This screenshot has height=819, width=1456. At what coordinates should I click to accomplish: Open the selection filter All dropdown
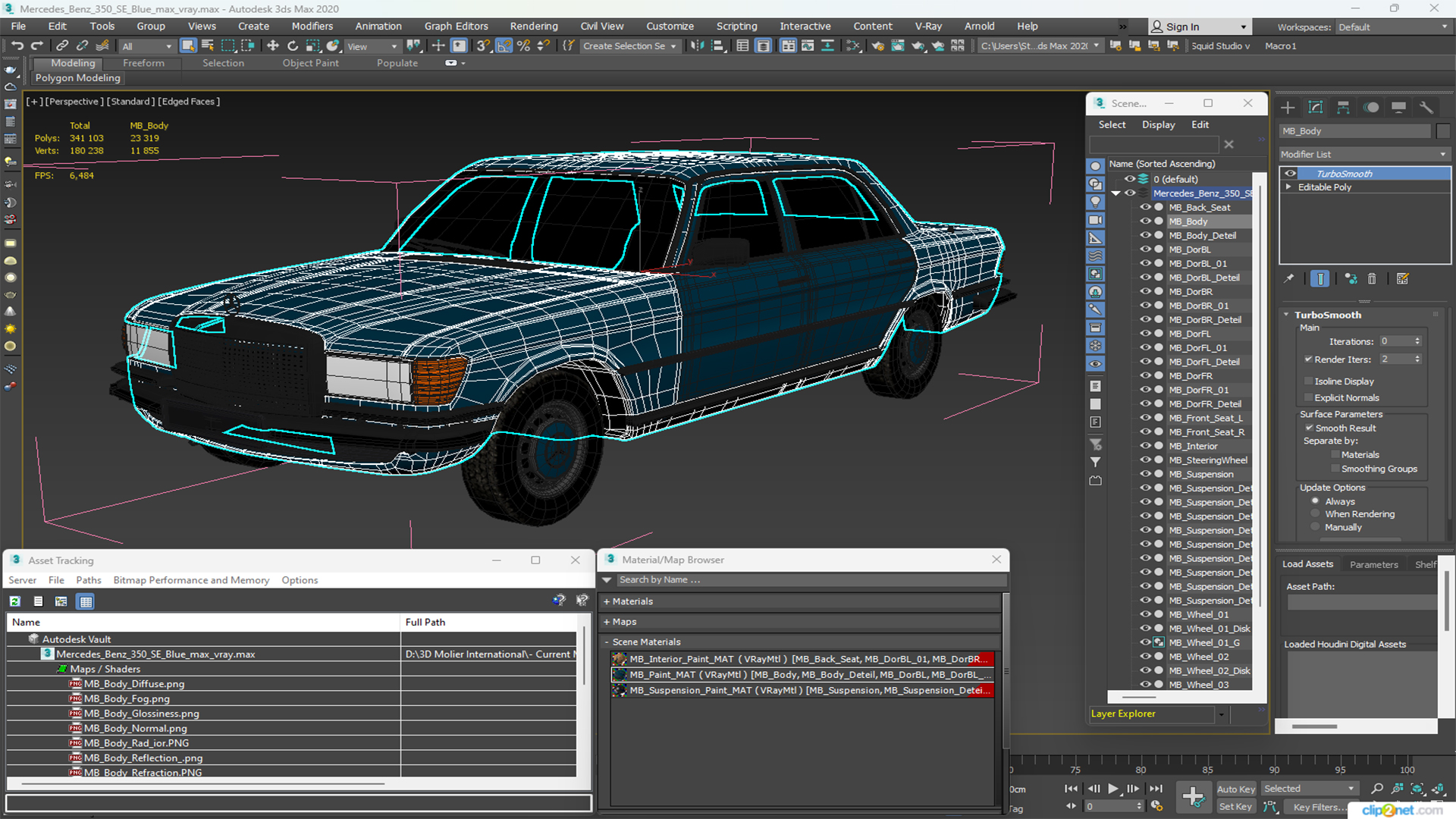(147, 46)
